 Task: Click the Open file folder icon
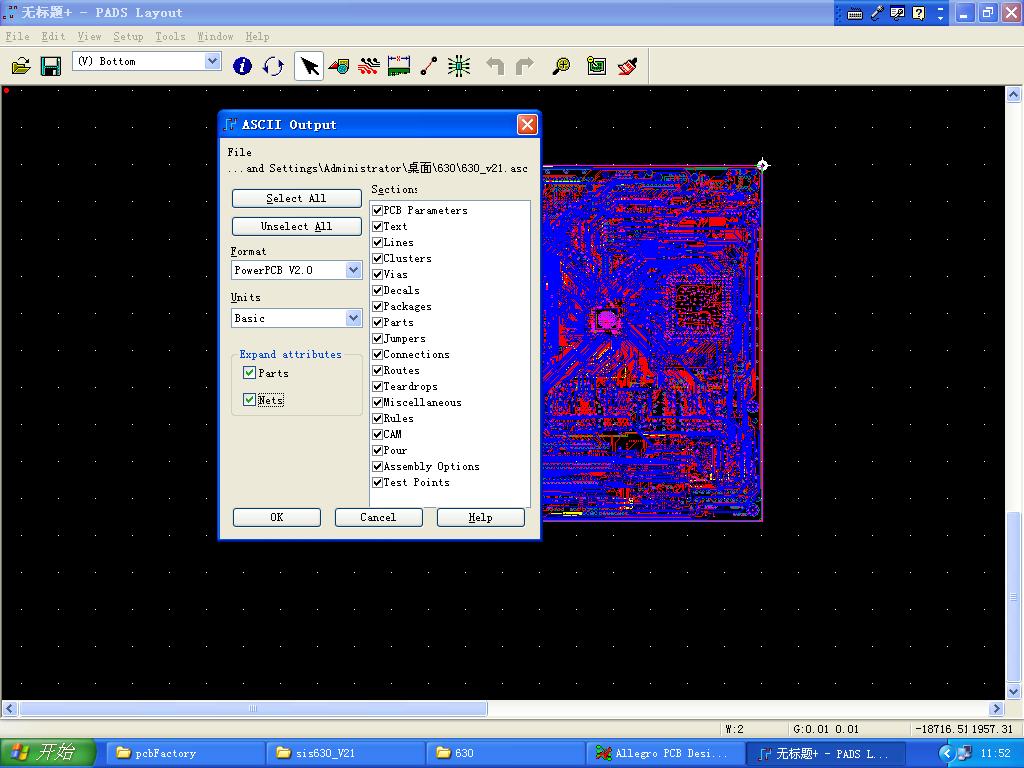click(21, 66)
